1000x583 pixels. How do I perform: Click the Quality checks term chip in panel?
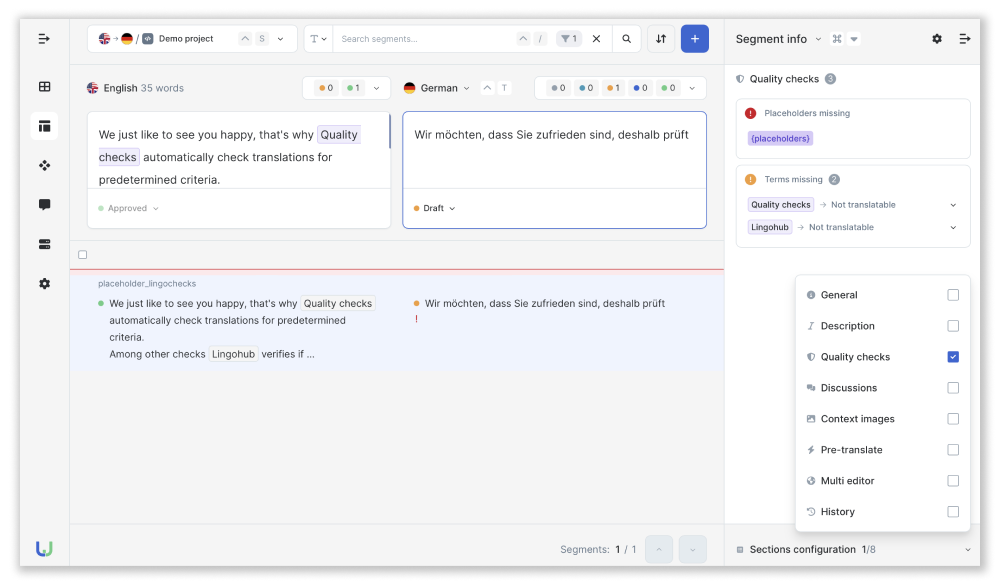pyautogui.click(x=781, y=205)
